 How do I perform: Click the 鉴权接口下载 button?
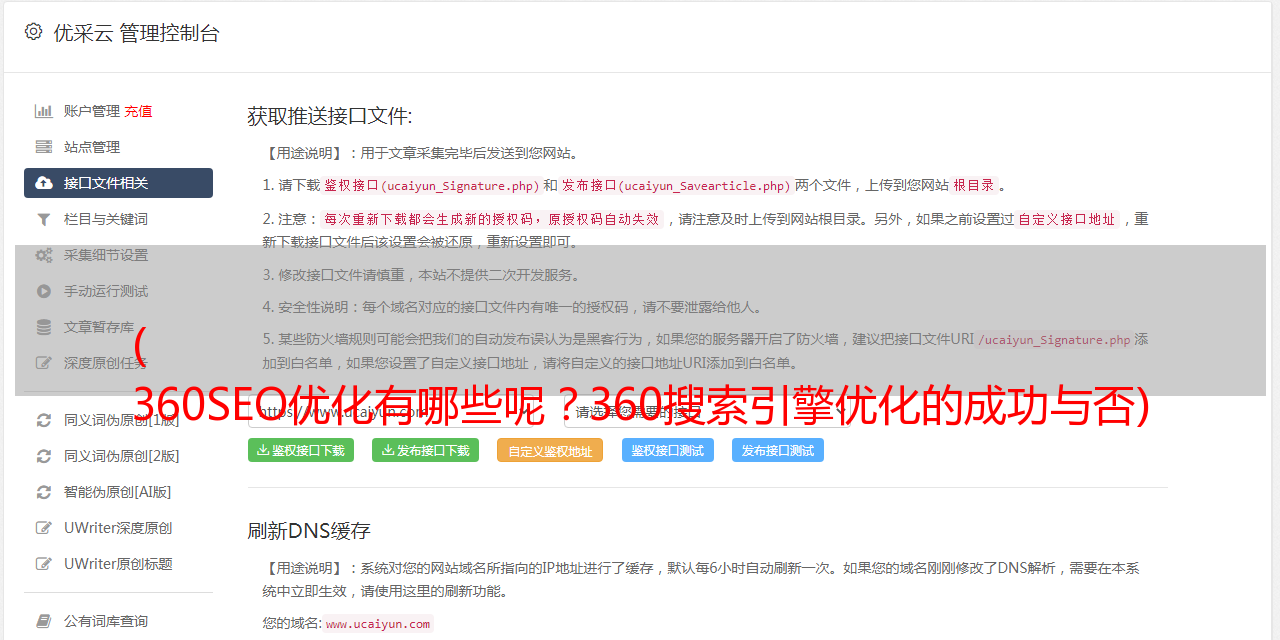coord(301,450)
